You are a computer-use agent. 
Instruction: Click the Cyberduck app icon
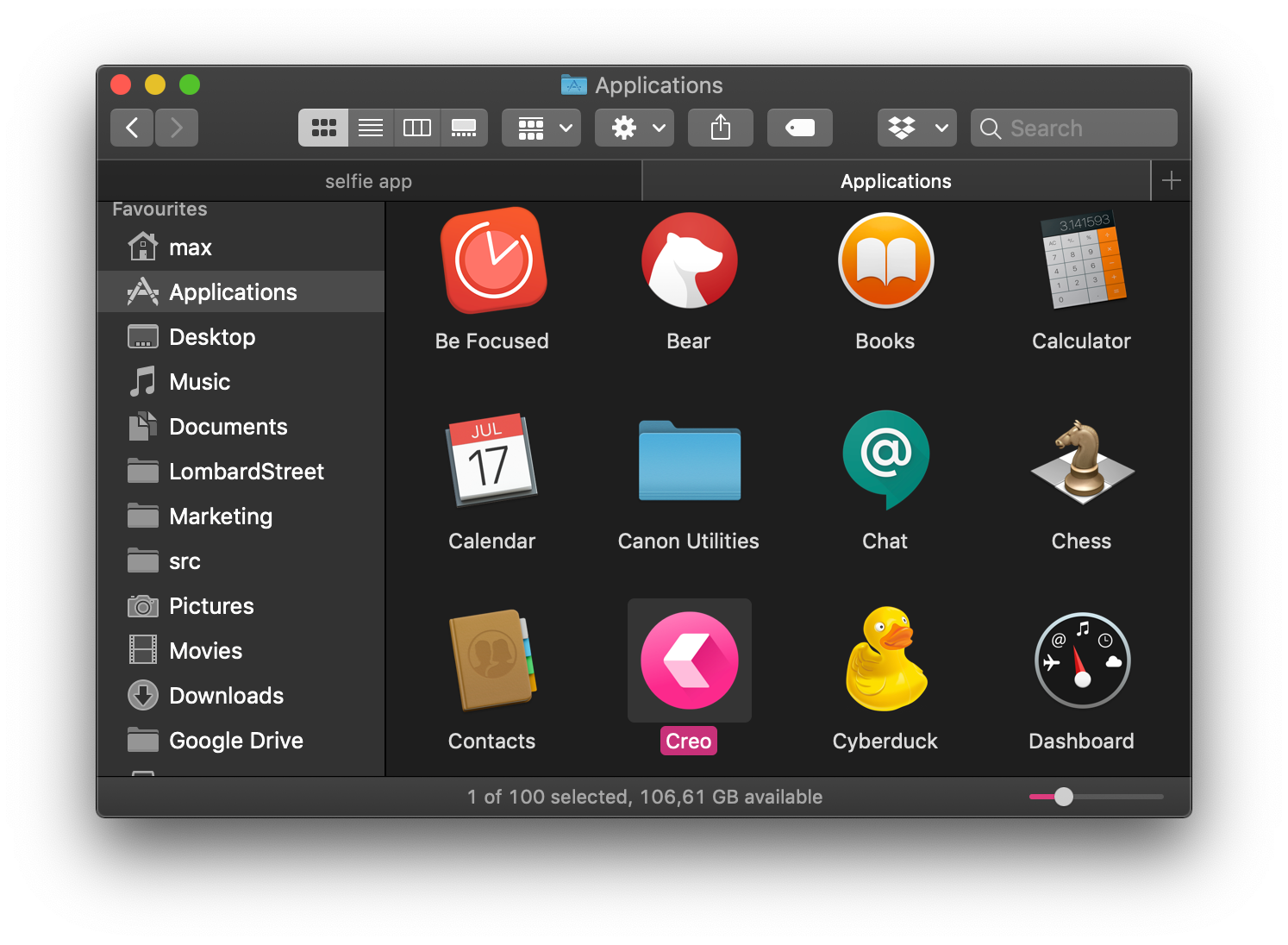[885, 660]
